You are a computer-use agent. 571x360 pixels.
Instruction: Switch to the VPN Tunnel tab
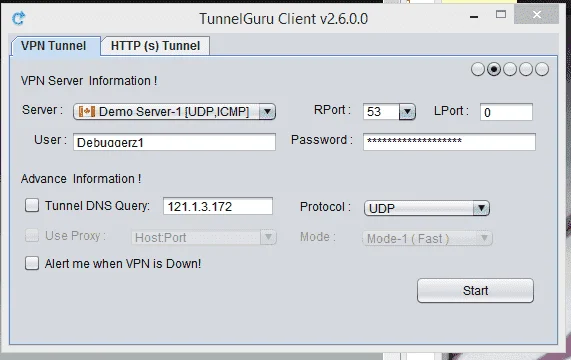click(x=54, y=46)
